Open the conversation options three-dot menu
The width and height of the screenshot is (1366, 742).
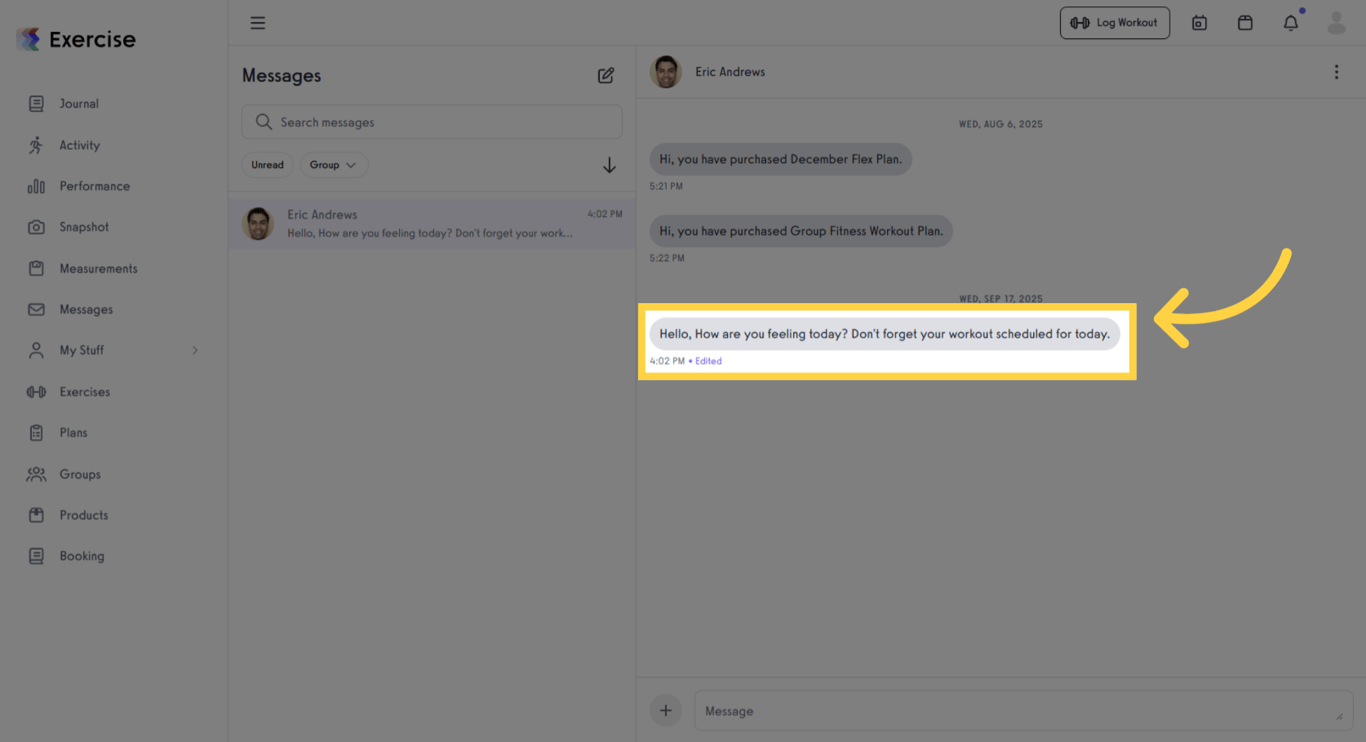coord(1336,71)
